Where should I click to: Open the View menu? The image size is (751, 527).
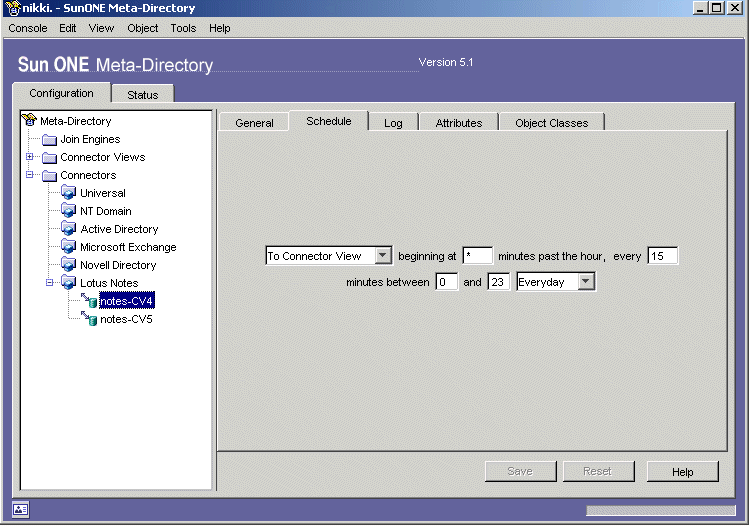pos(102,28)
